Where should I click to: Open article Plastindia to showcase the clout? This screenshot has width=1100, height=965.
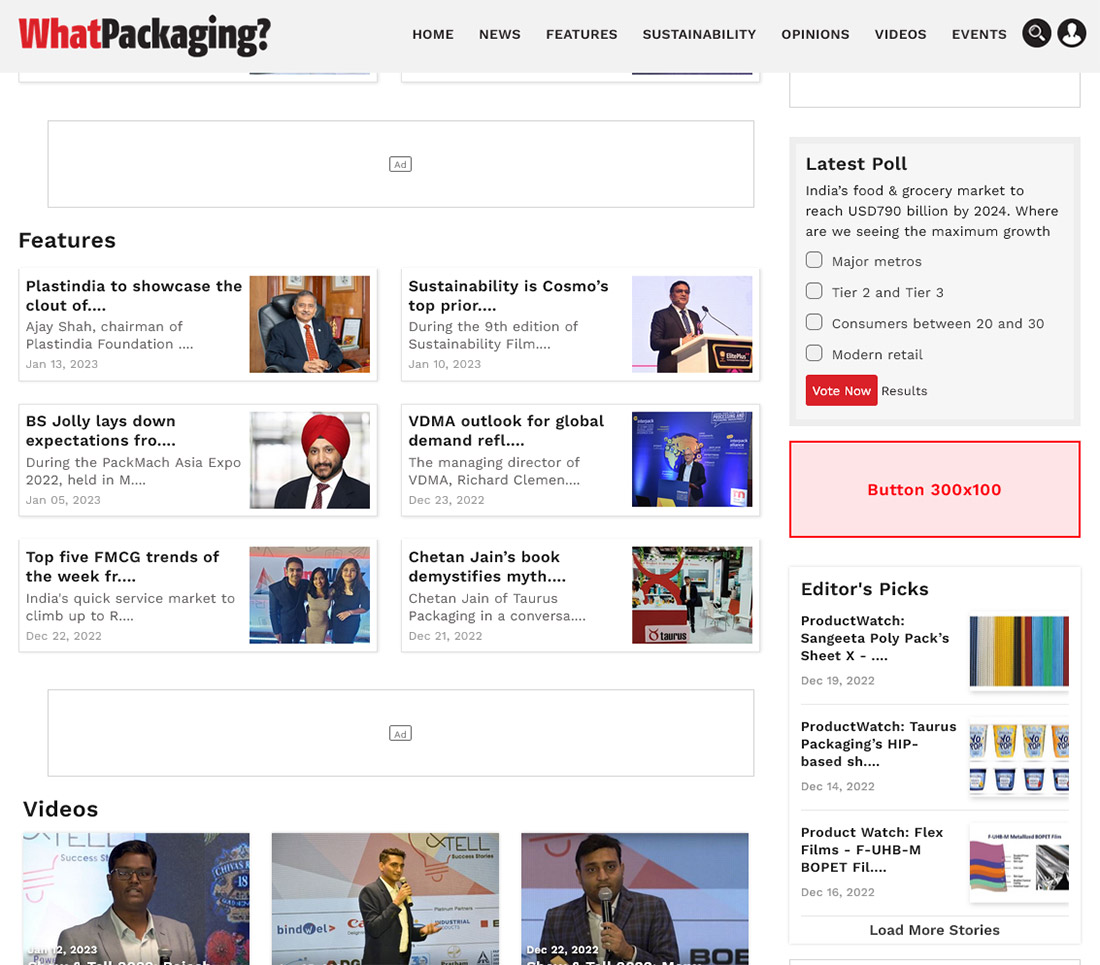134,295
